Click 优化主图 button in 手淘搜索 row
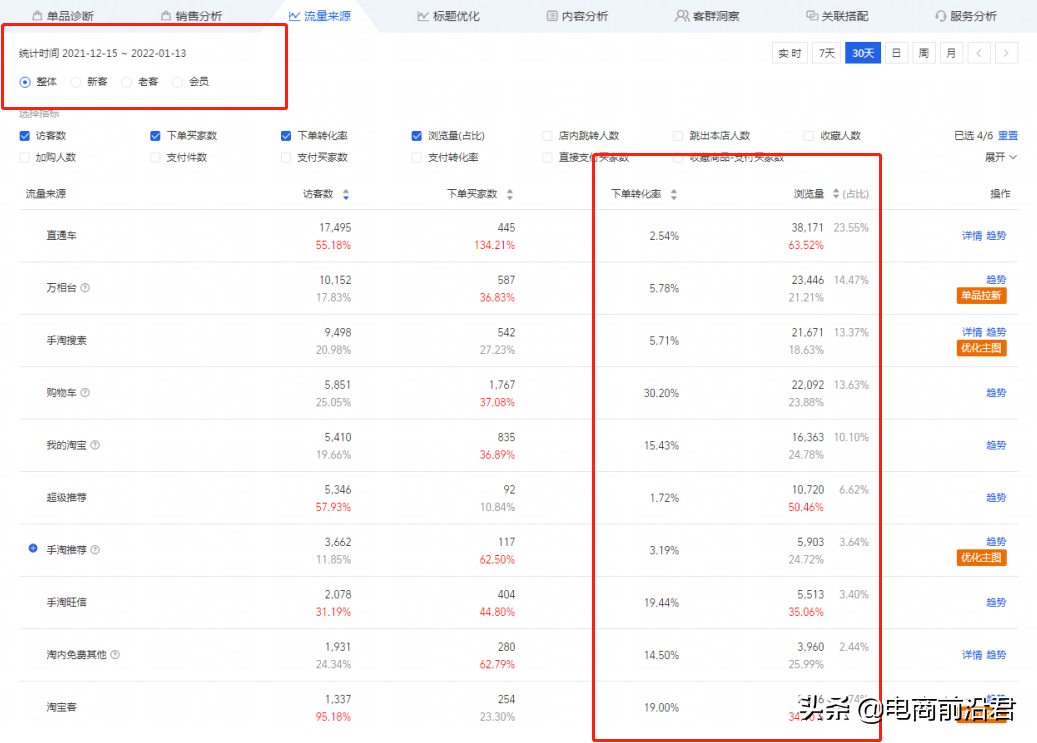 981,348
